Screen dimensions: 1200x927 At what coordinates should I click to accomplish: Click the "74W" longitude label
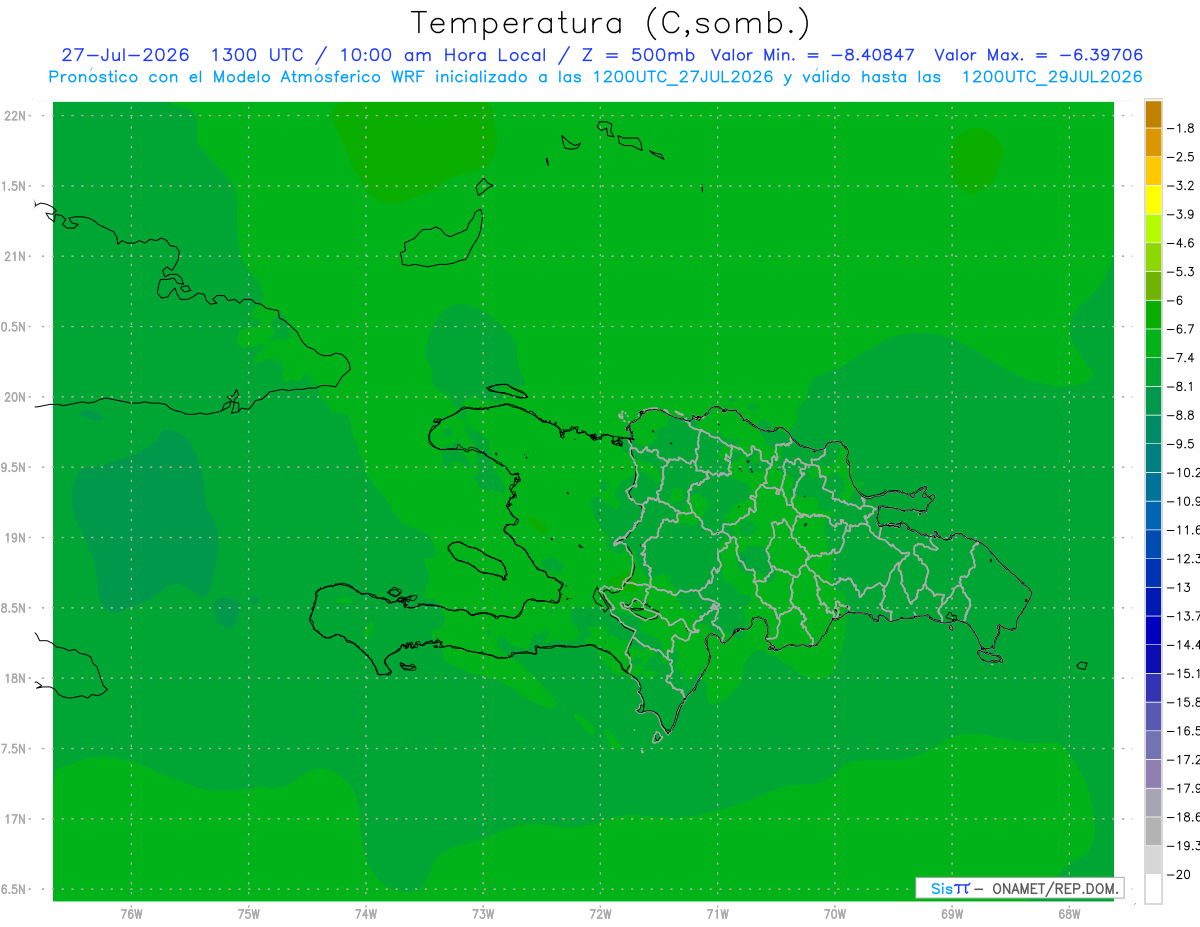pos(366,914)
